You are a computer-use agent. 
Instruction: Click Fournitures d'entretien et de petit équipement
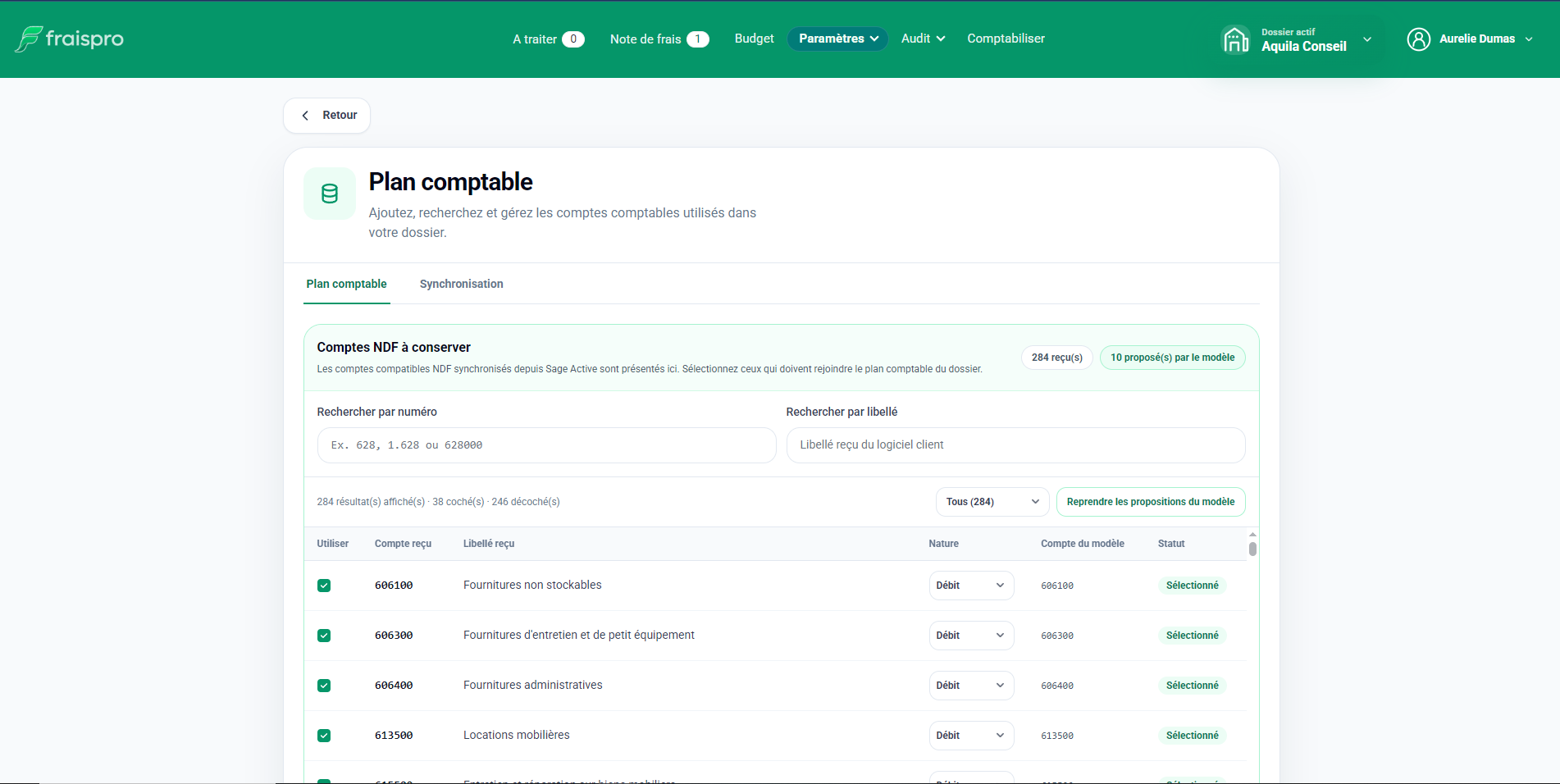578,635
